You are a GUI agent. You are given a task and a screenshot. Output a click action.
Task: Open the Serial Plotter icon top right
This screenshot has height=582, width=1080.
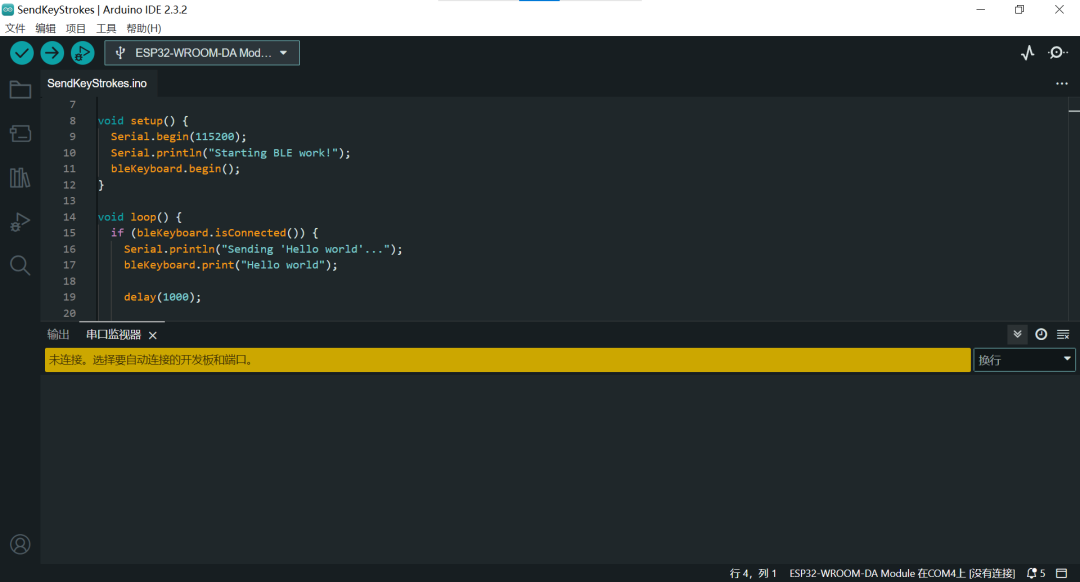[1027, 52]
